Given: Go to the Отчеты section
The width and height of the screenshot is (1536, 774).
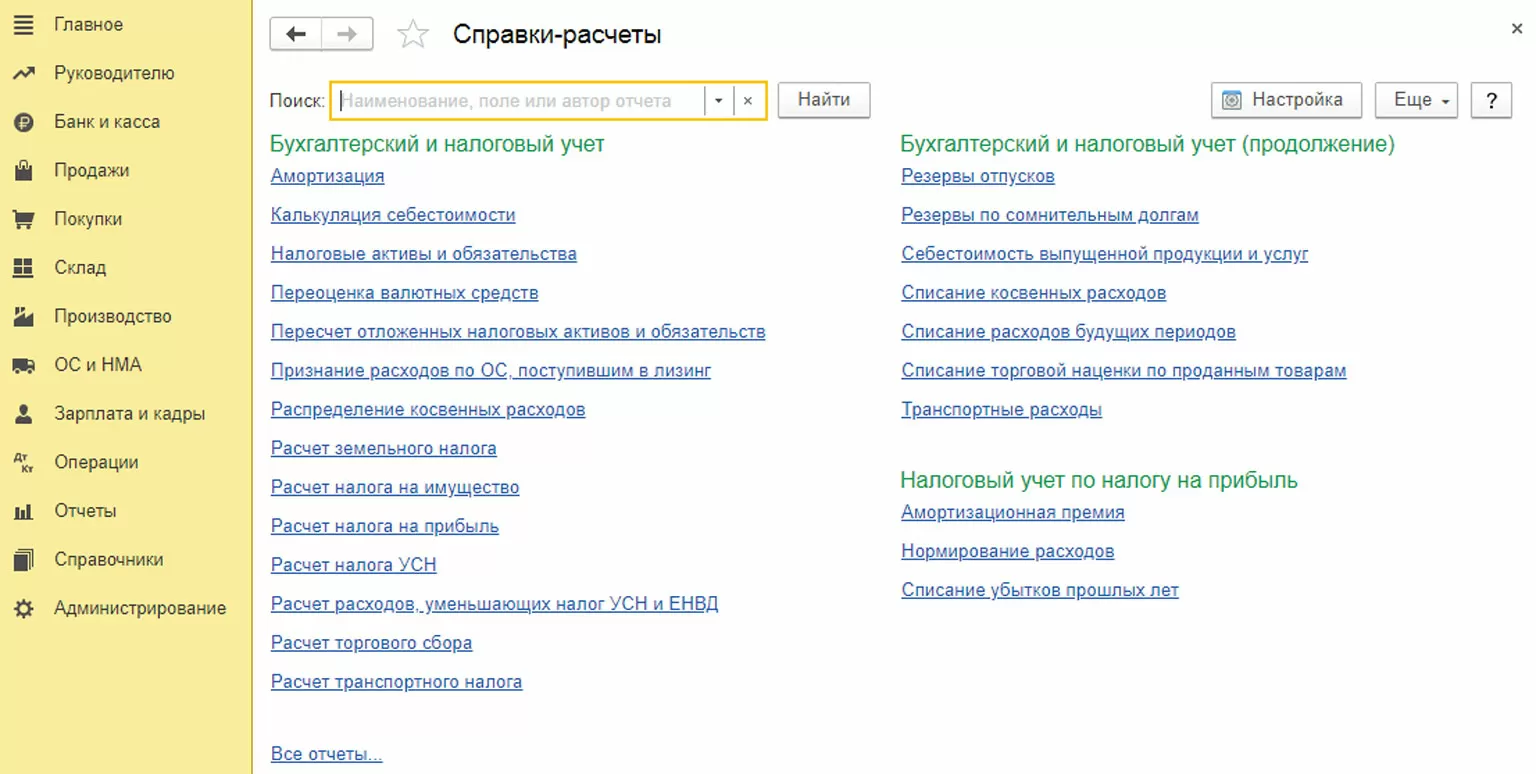Looking at the screenshot, I should (x=85, y=511).
